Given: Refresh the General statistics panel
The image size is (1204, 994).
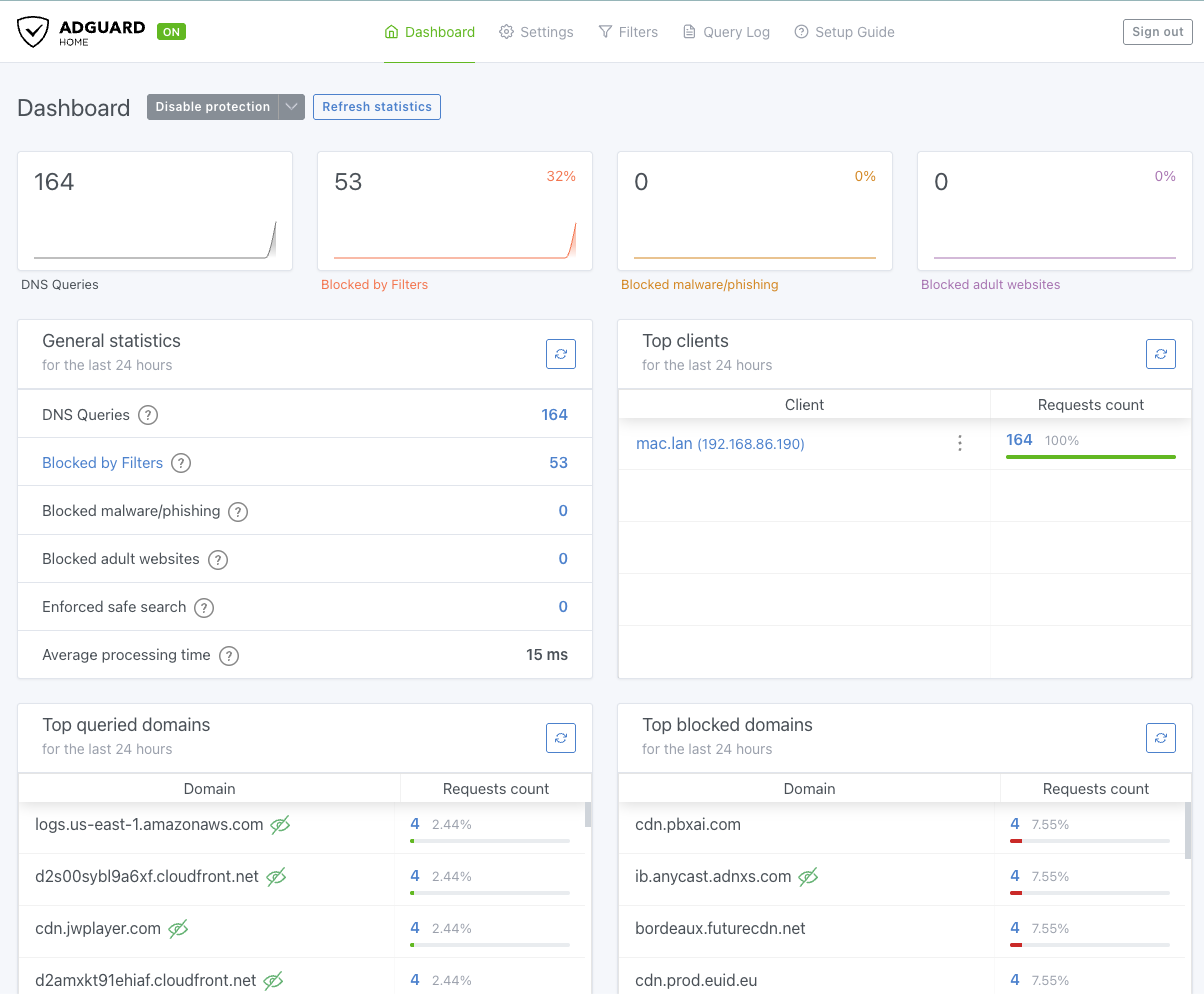Looking at the screenshot, I should [561, 354].
